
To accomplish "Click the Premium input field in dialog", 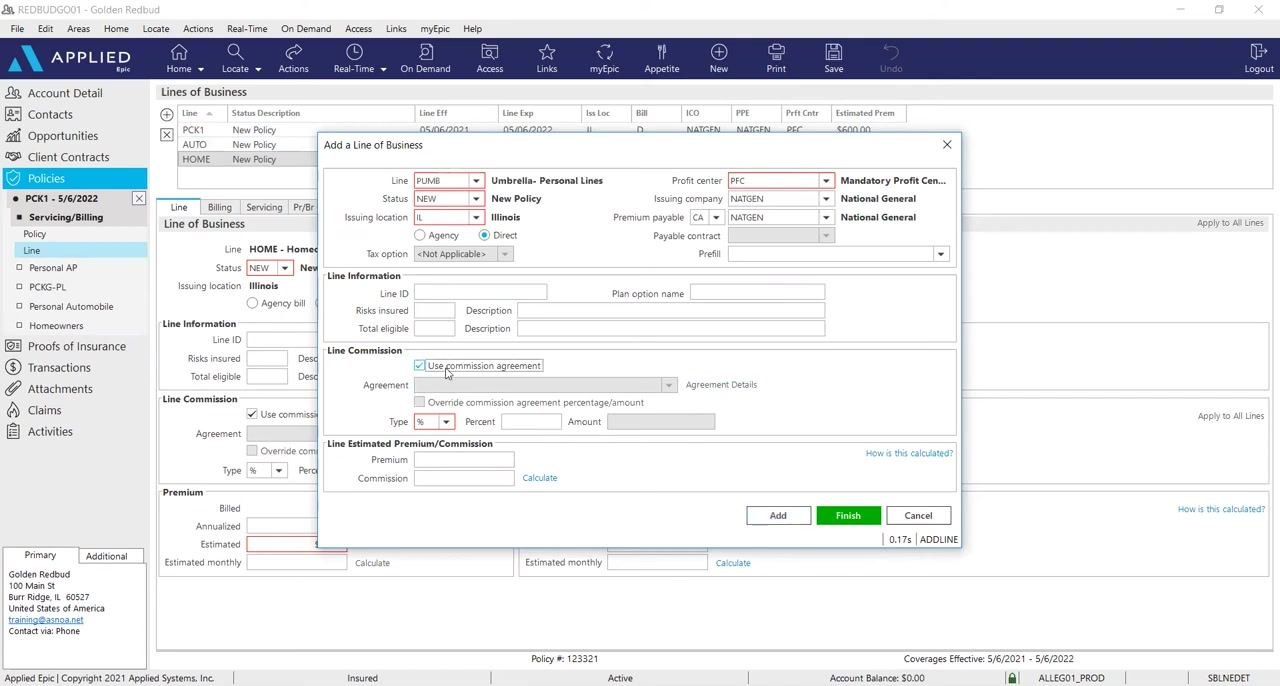I will (x=464, y=460).
